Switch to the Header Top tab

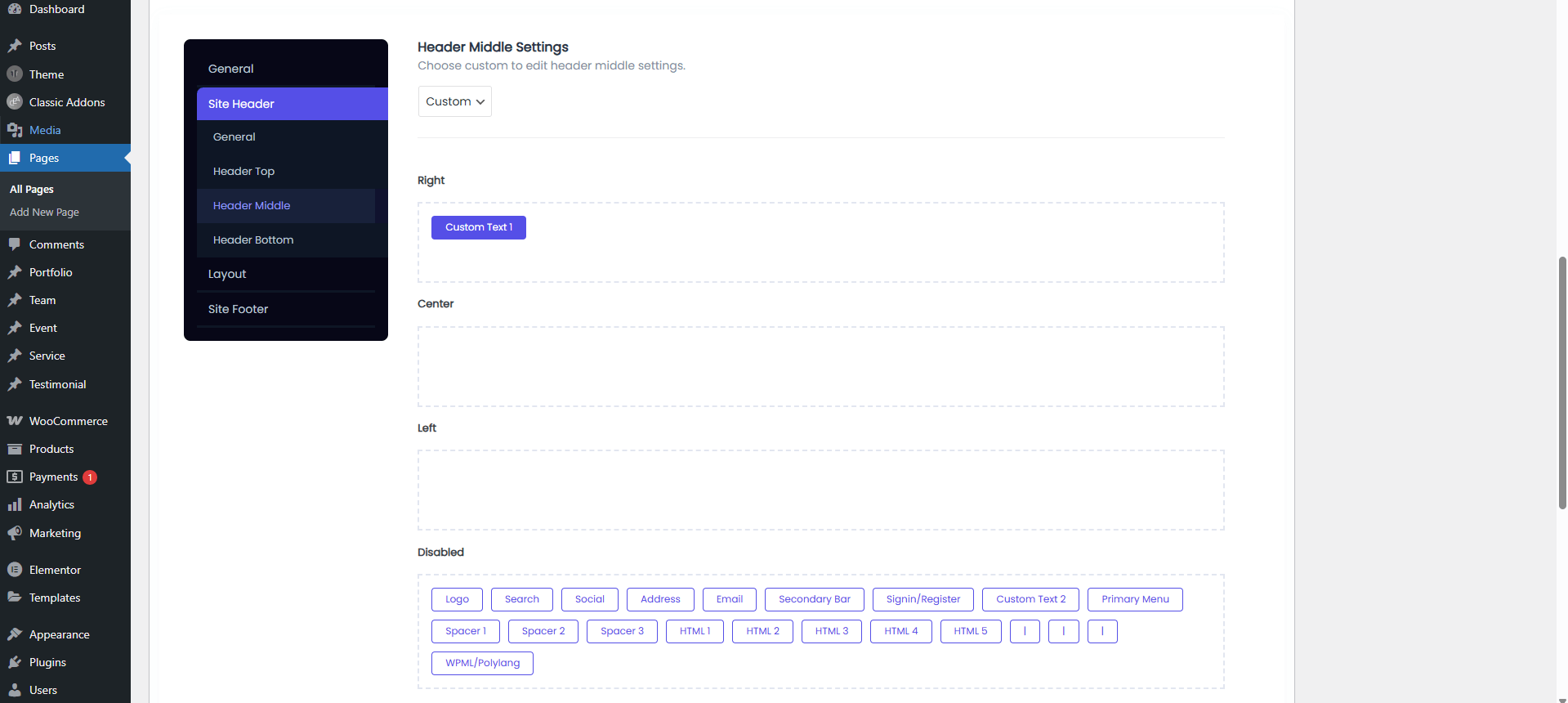point(243,172)
